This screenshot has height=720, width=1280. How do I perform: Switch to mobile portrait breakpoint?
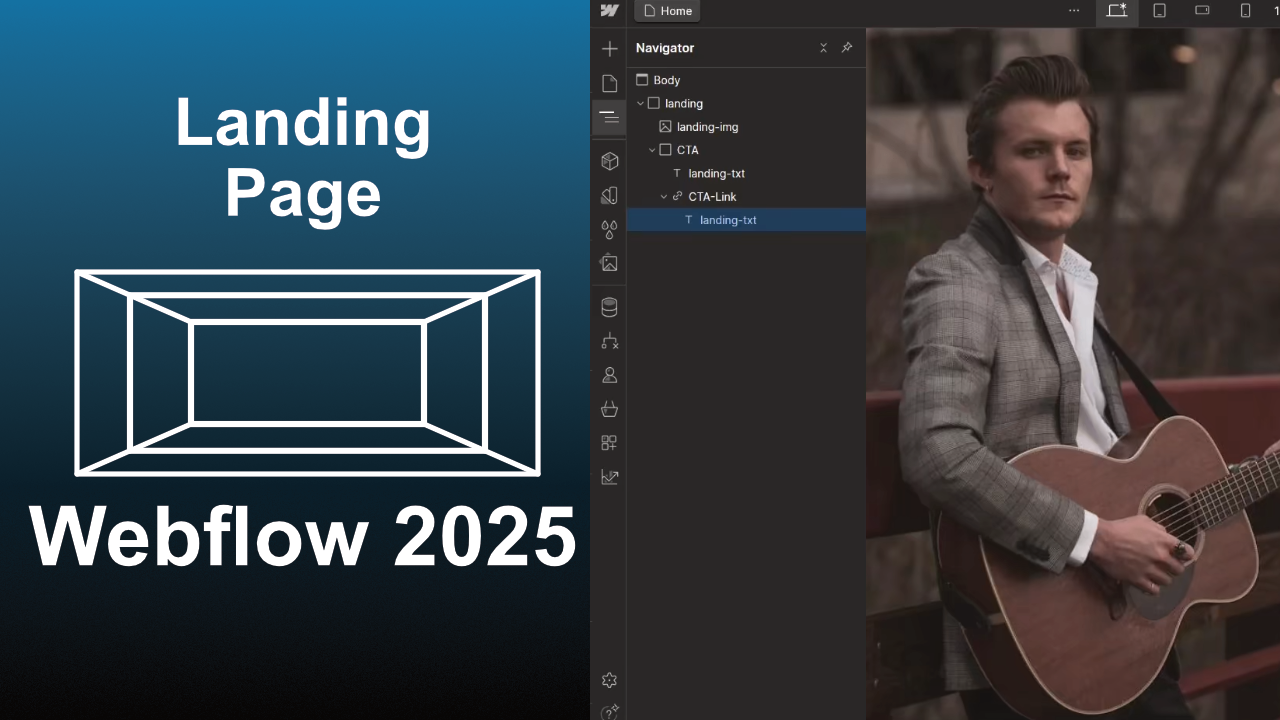point(1245,11)
